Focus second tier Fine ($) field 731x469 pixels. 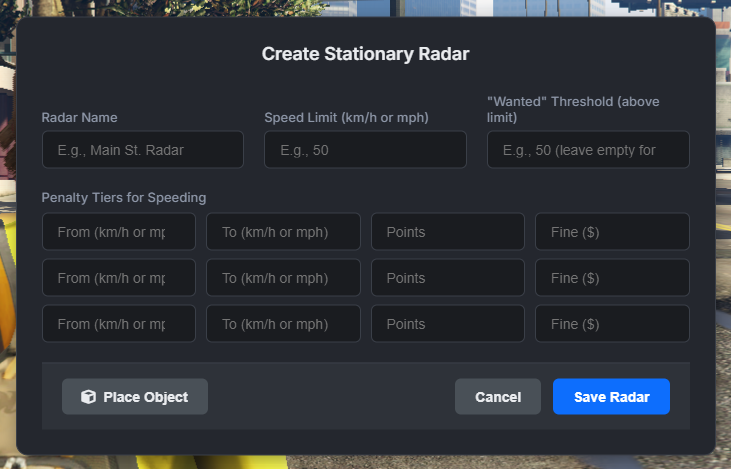[x=612, y=278]
